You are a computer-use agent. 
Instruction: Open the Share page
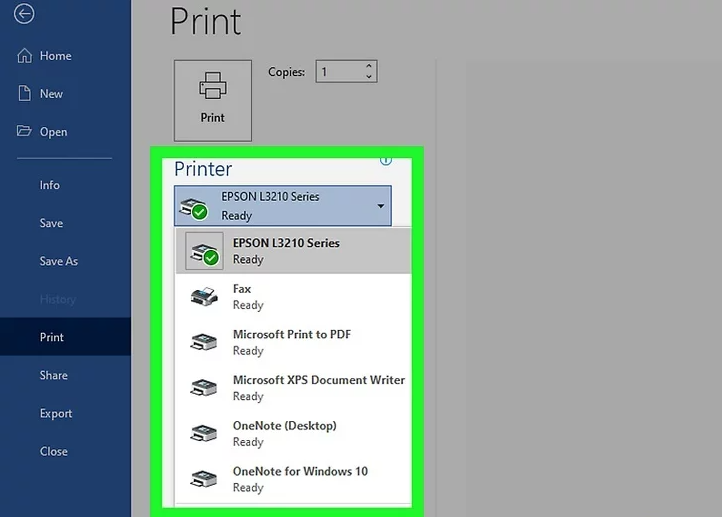click(x=65, y=375)
